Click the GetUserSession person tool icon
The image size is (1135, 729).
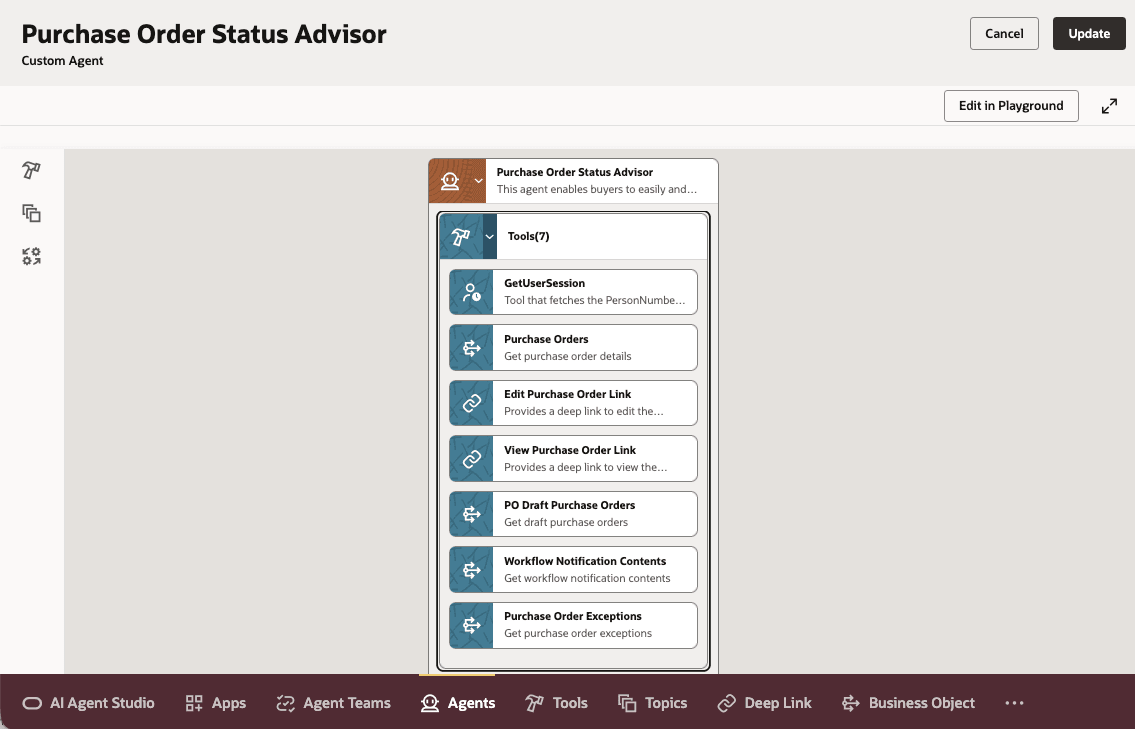[471, 291]
